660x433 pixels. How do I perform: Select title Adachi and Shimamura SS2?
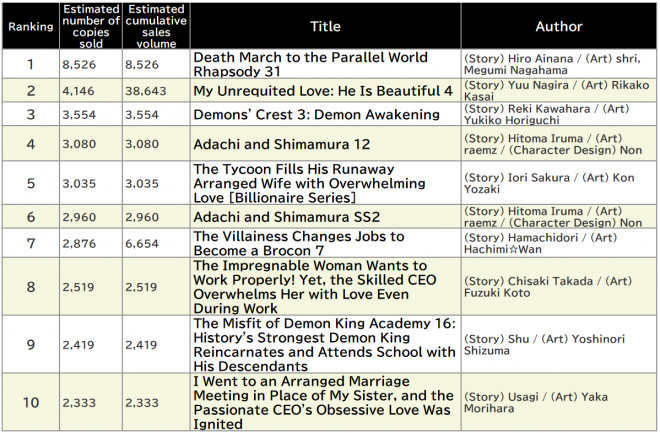click(x=287, y=217)
